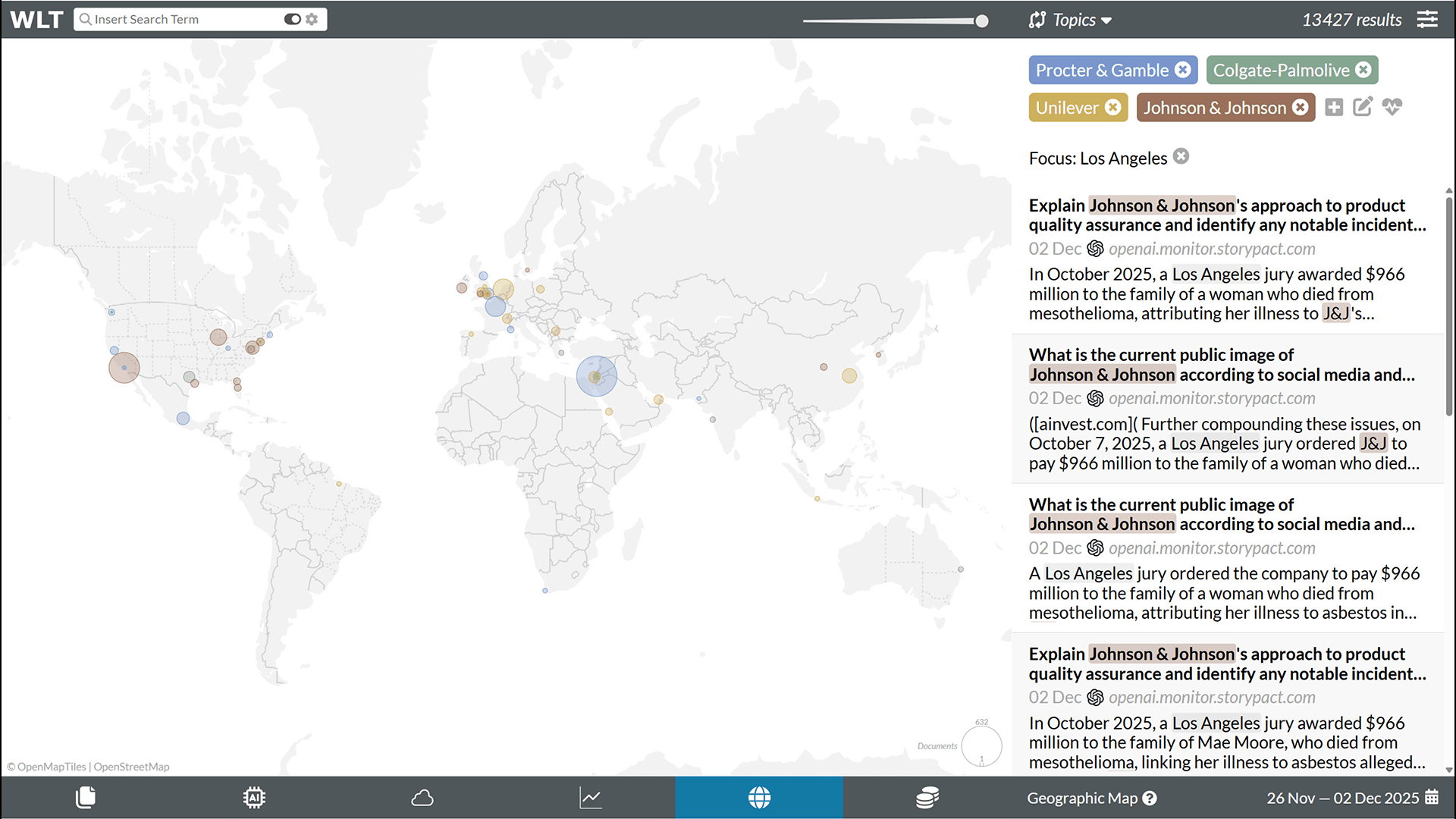The width and height of the screenshot is (1456, 819).
Task: Switch to the trend chart view
Action: [x=590, y=798]
